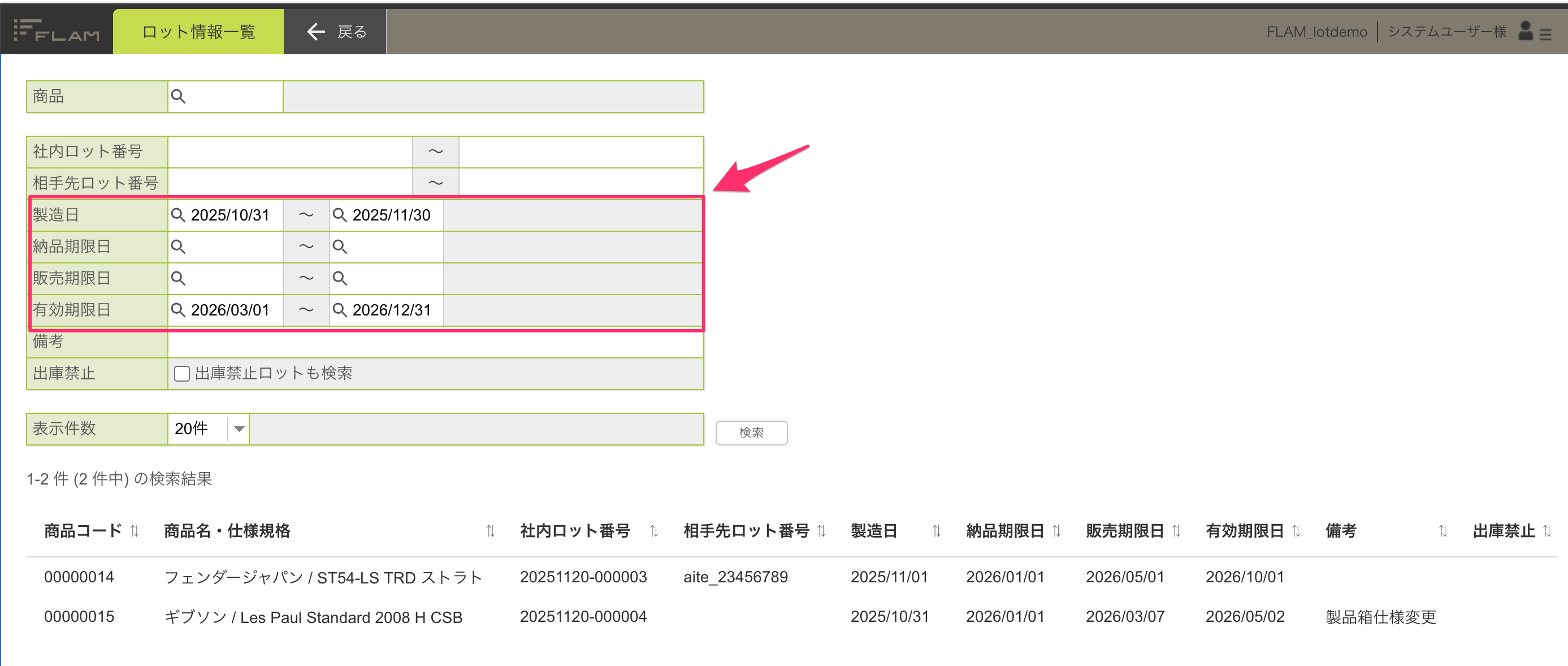Viewport: 1568px width, 666px height.
Task: Open the 製造日 end date picker icon
Action: pos(340,215)
